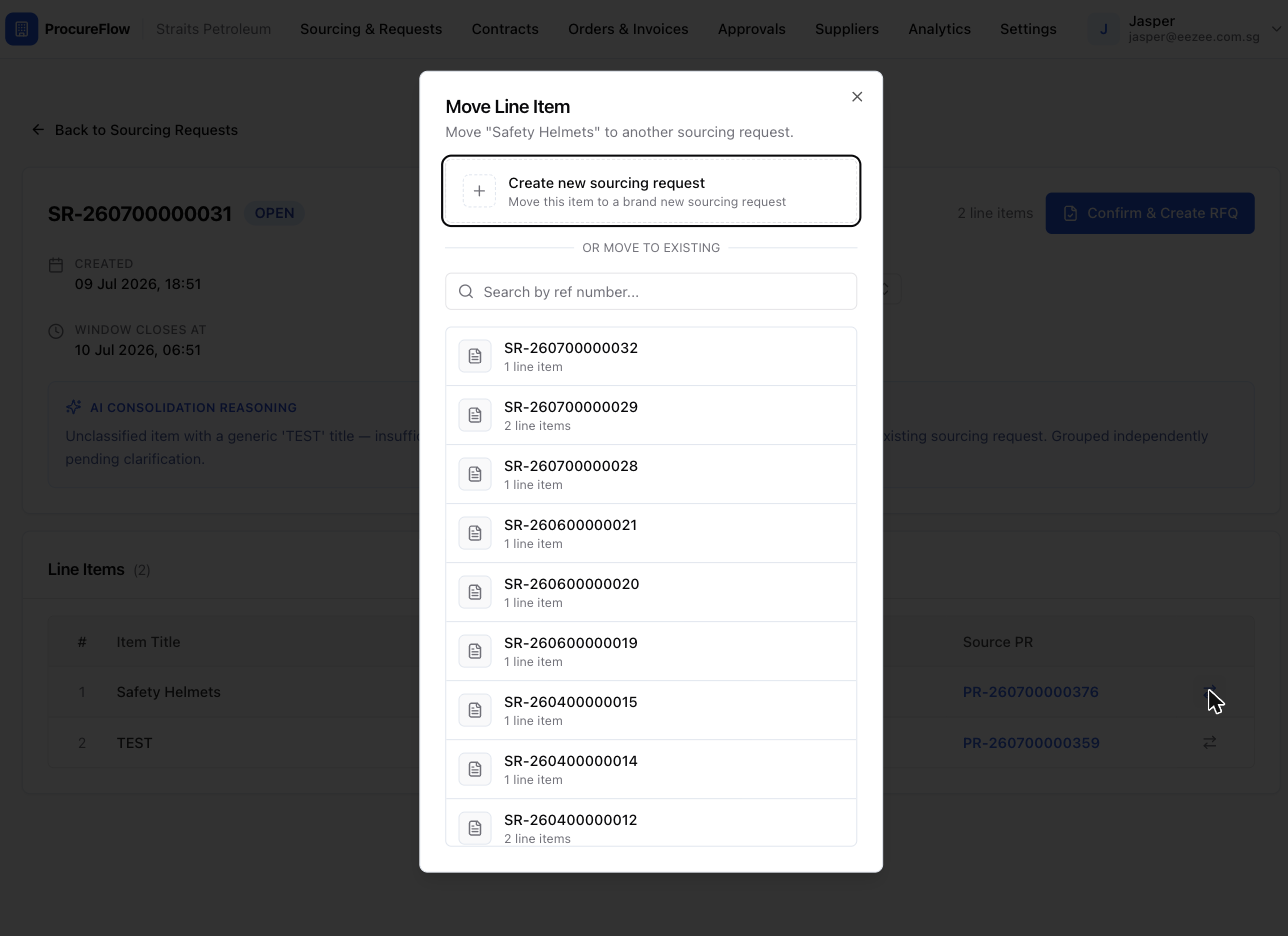The image size is (1288, 936).
Task: Click document icon beside SR-260400000015
Action: (475, 710)
